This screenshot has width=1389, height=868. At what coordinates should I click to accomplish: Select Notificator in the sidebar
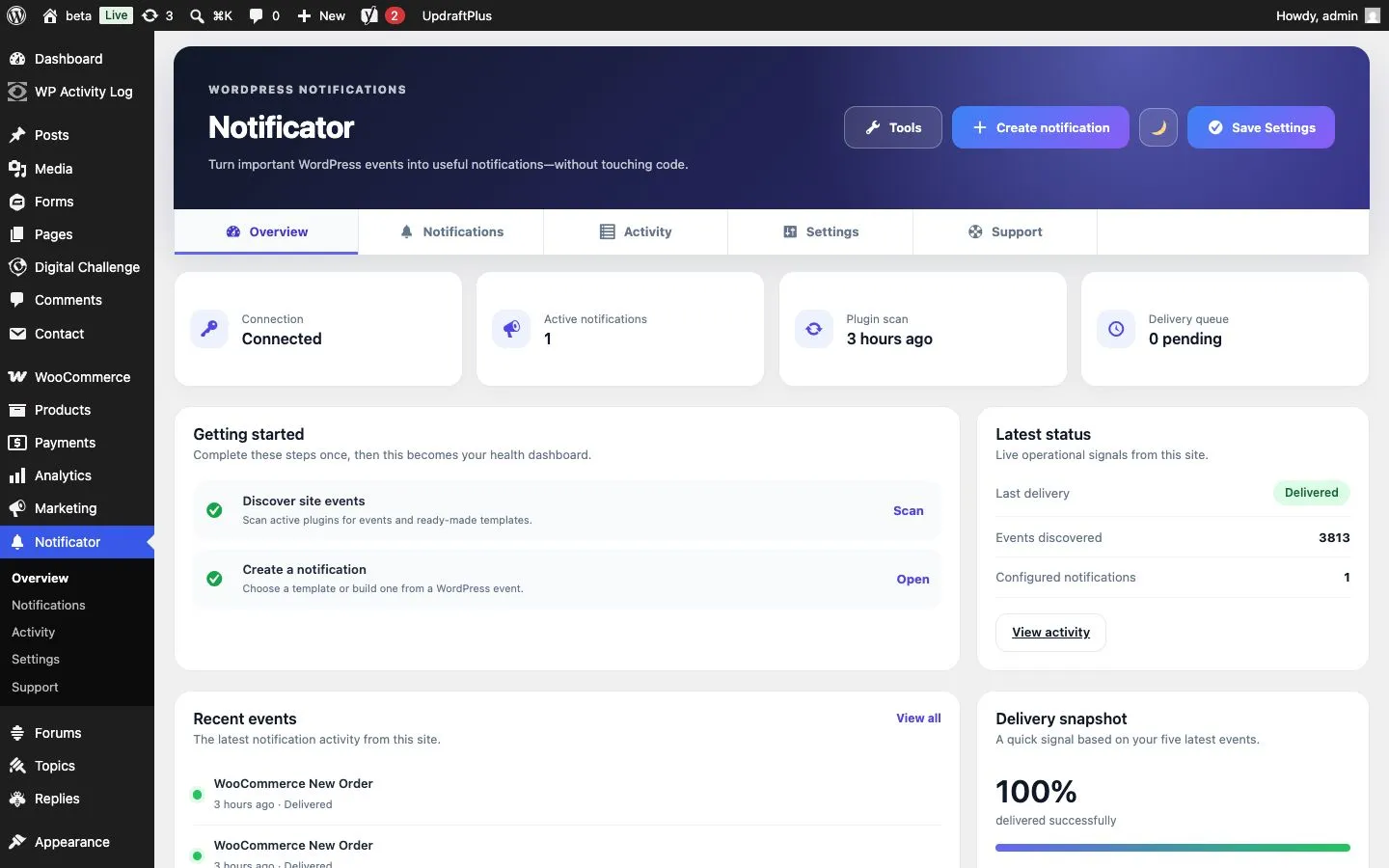pos(77,542)
